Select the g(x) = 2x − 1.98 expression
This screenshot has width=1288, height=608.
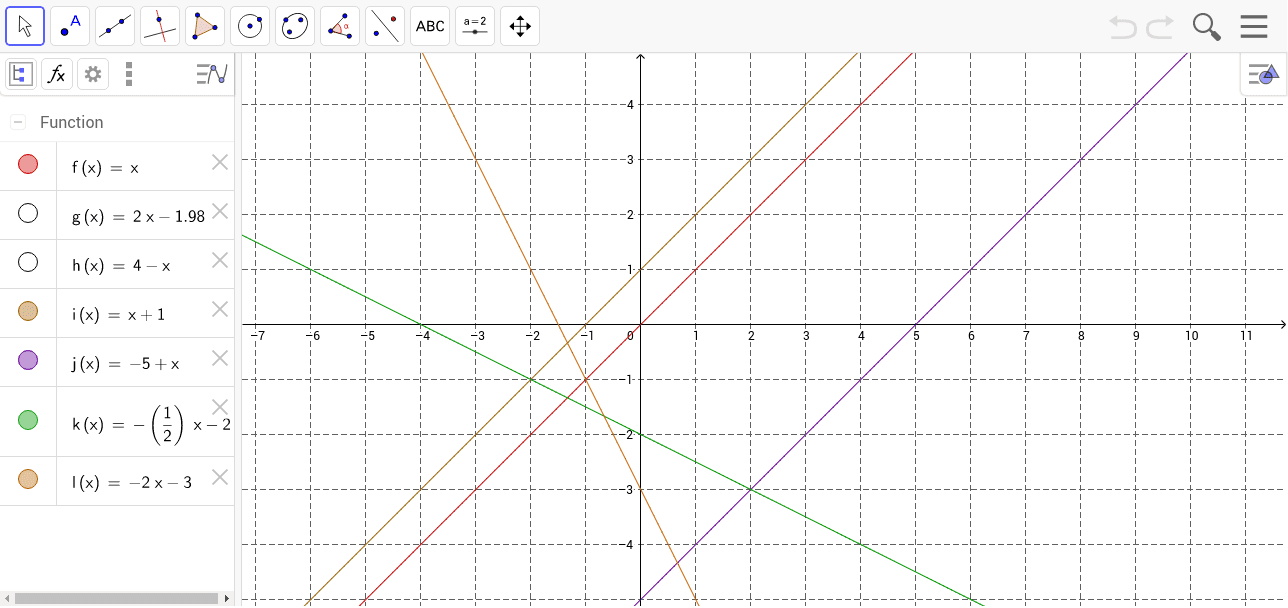[x=138, y=217]
